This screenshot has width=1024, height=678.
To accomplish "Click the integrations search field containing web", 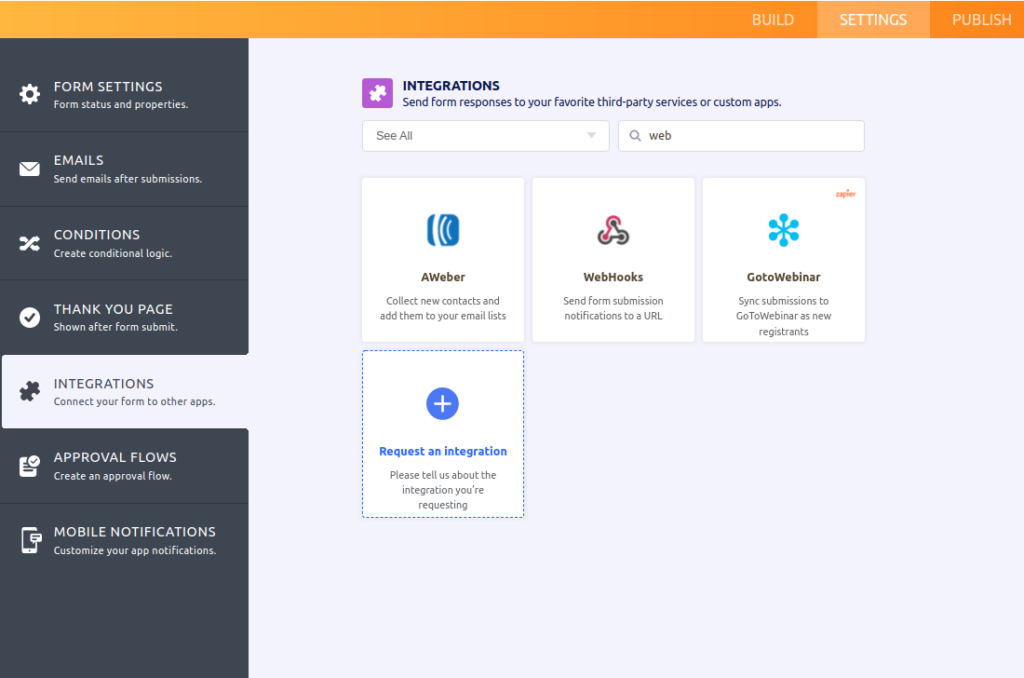I will tap(750, 136).
